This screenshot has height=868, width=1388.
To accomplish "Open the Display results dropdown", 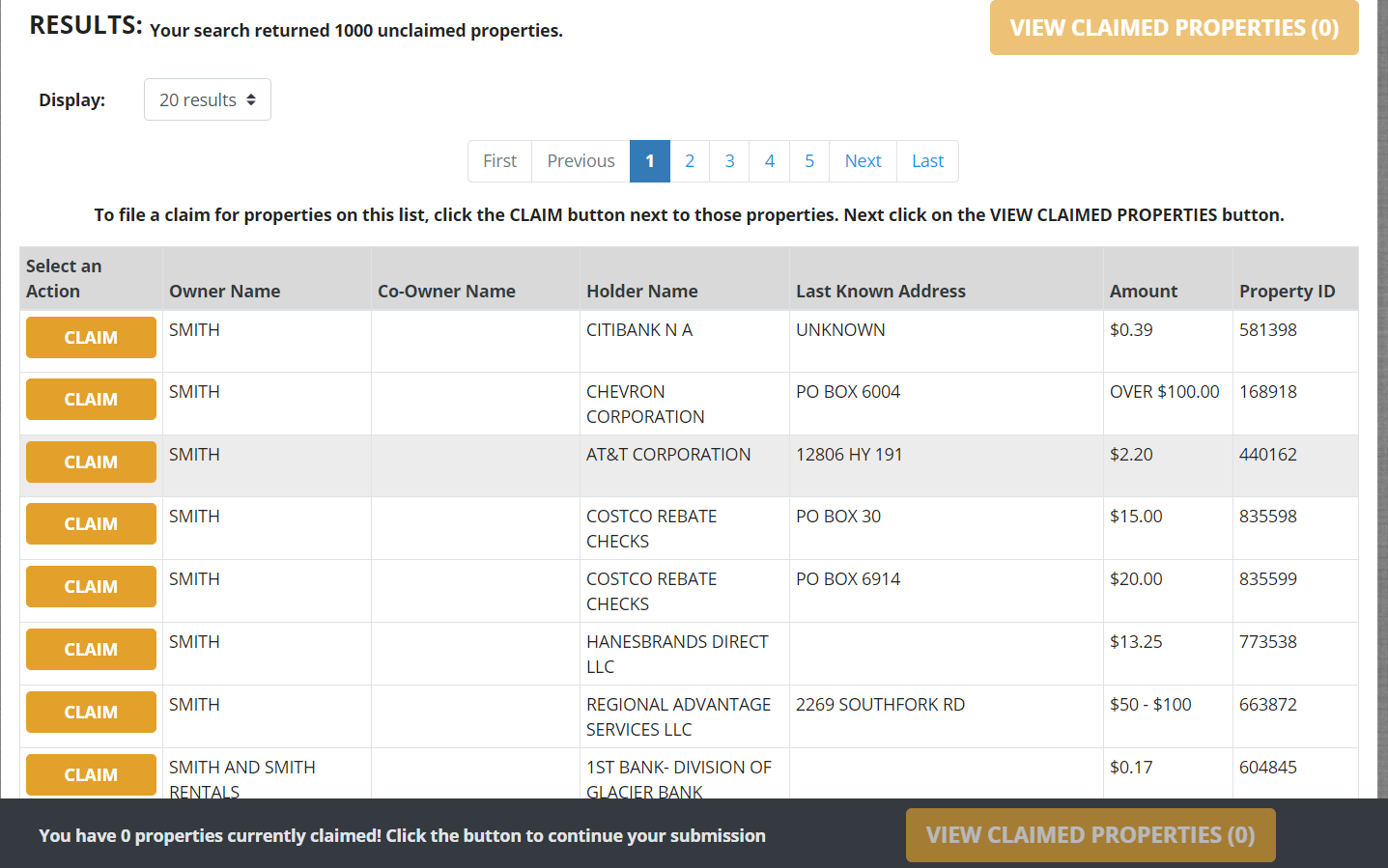I will (207, 98).
